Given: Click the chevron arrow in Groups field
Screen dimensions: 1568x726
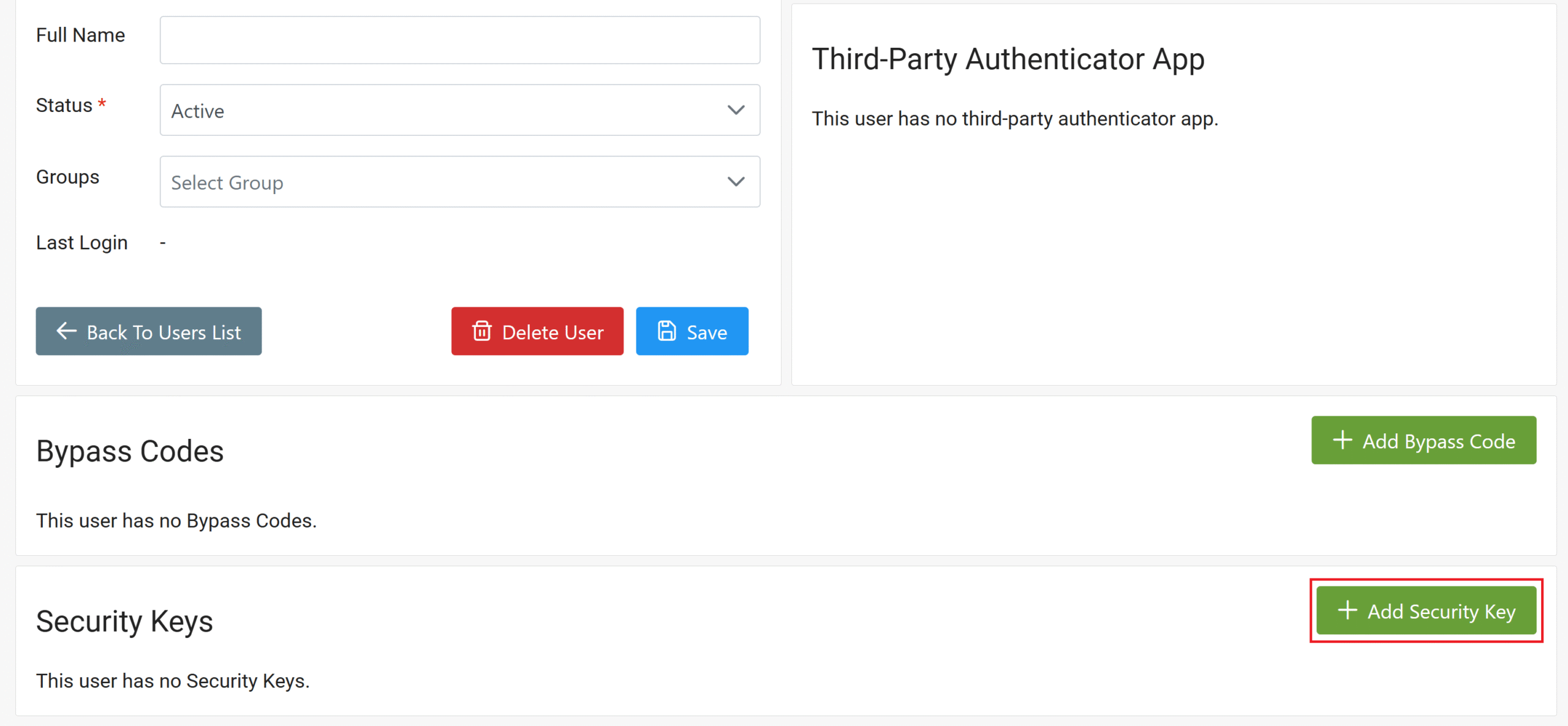Looking at the screenshot, I should [736, 182].
